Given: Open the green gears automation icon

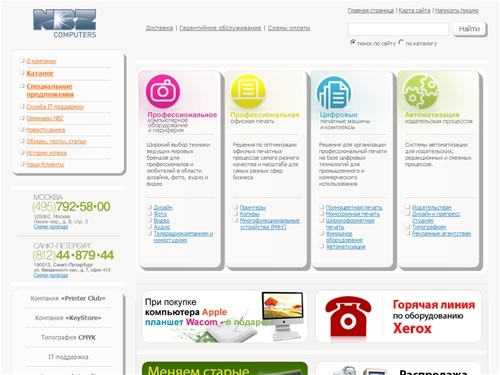Looking at the screenshot, I should [x=420, y=91].
